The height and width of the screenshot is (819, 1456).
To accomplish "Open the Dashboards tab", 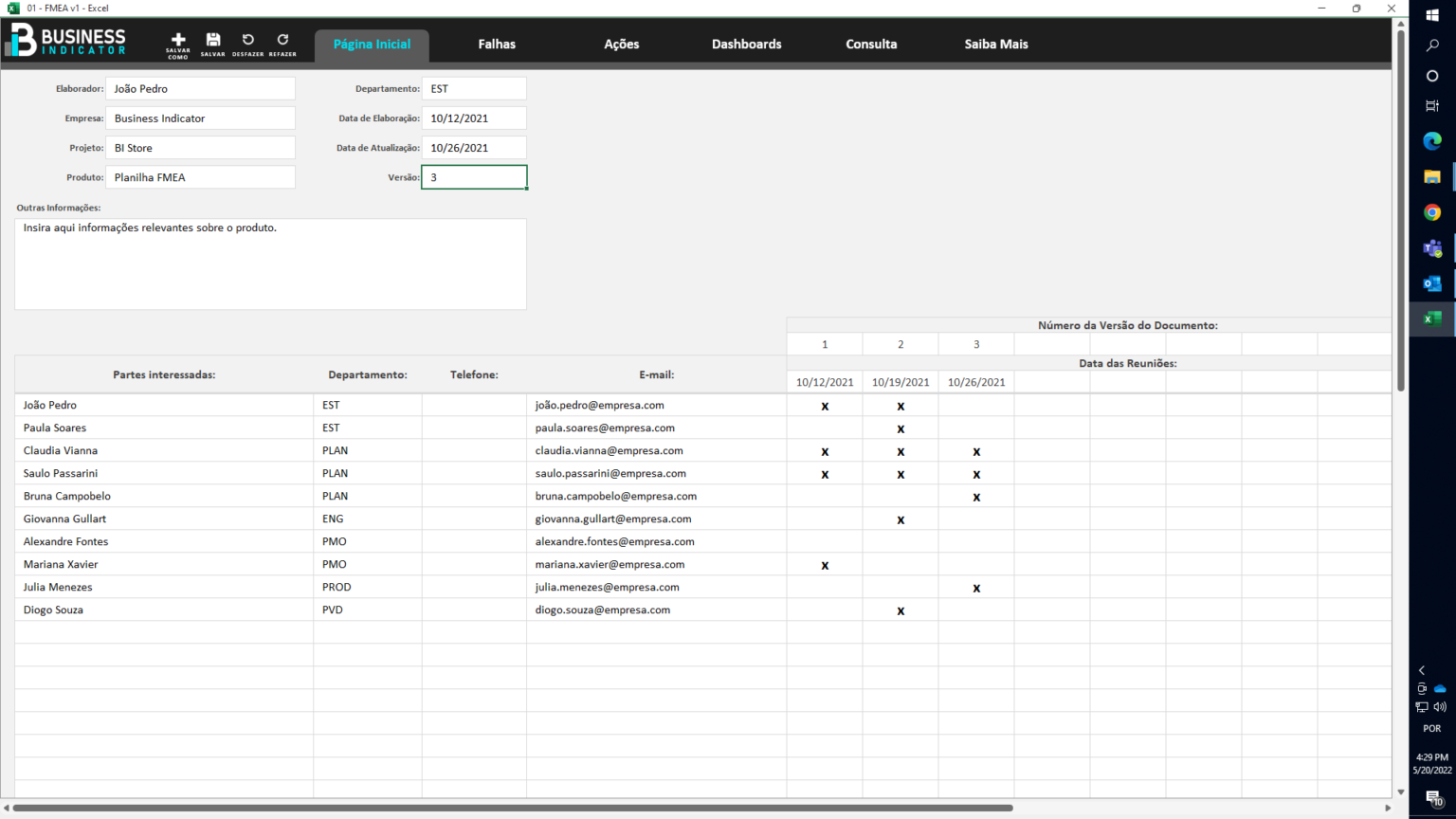I will [x=746, y=45].
